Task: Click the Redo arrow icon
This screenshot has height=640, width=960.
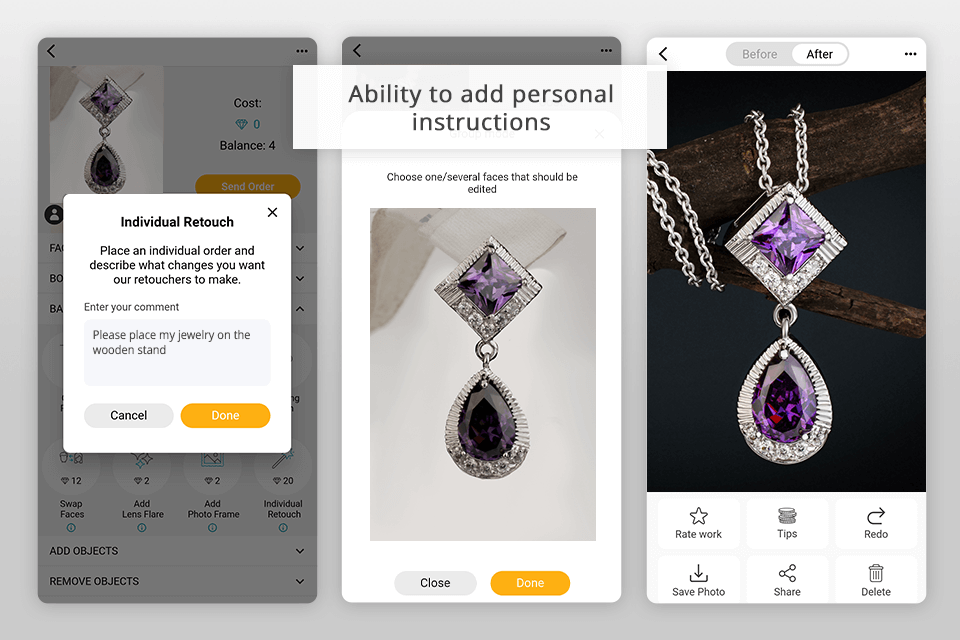Action: coord(876,516)
